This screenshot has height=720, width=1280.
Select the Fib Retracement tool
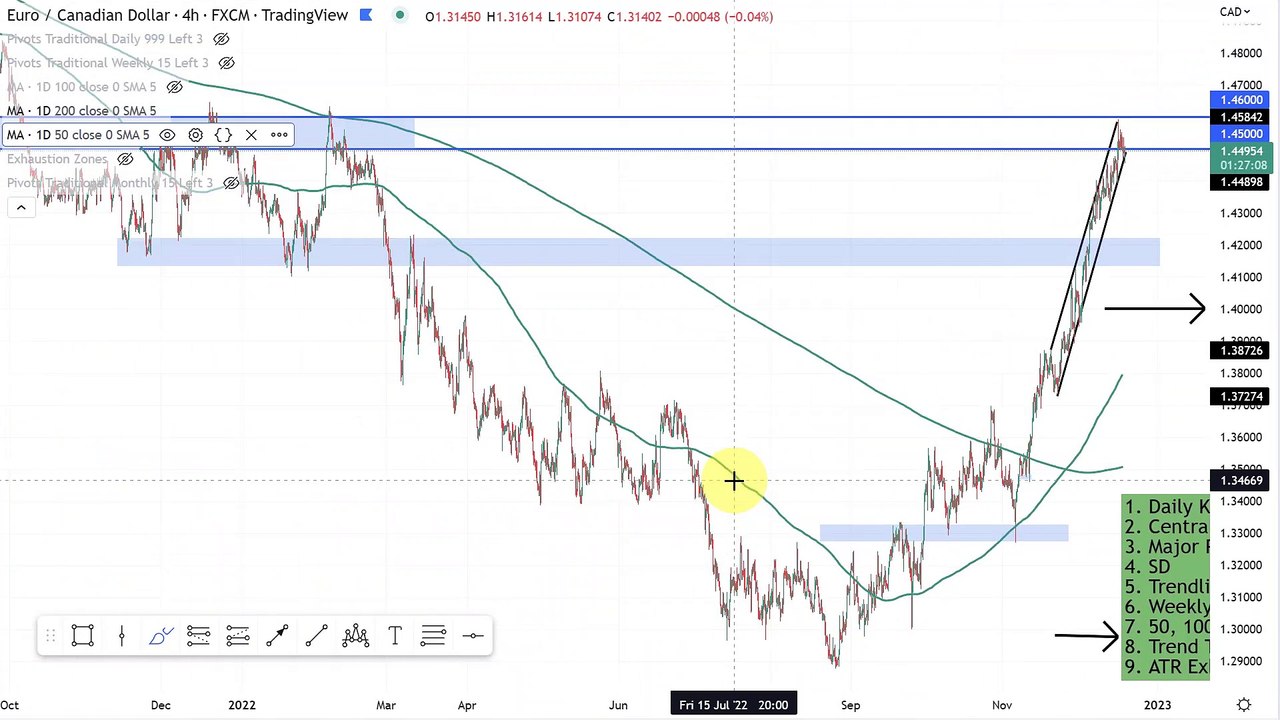pyautogui.click(x=198, y=636)
